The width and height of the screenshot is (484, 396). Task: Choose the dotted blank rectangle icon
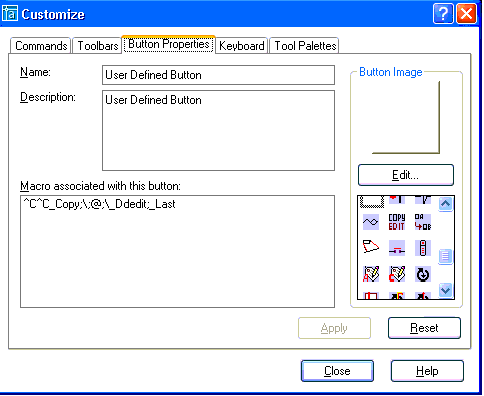(x=372, y=201)
